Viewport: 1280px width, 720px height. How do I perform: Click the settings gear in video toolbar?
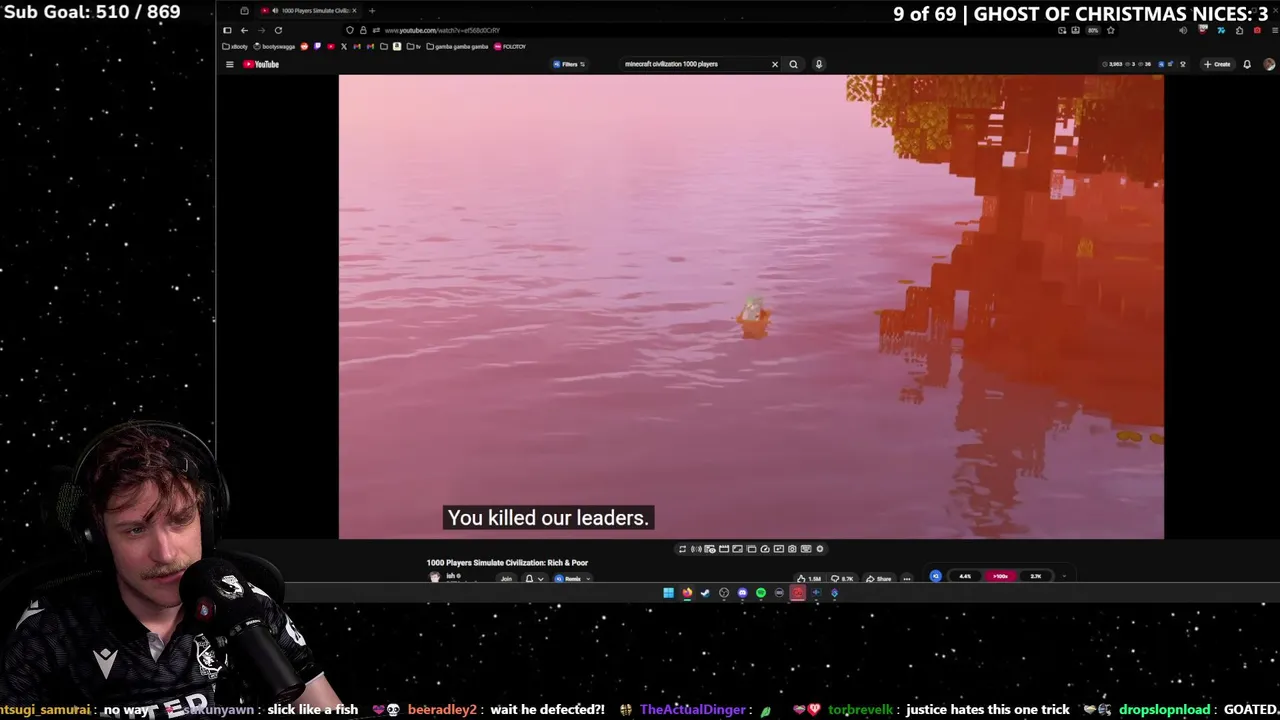[x=820, y=549]
